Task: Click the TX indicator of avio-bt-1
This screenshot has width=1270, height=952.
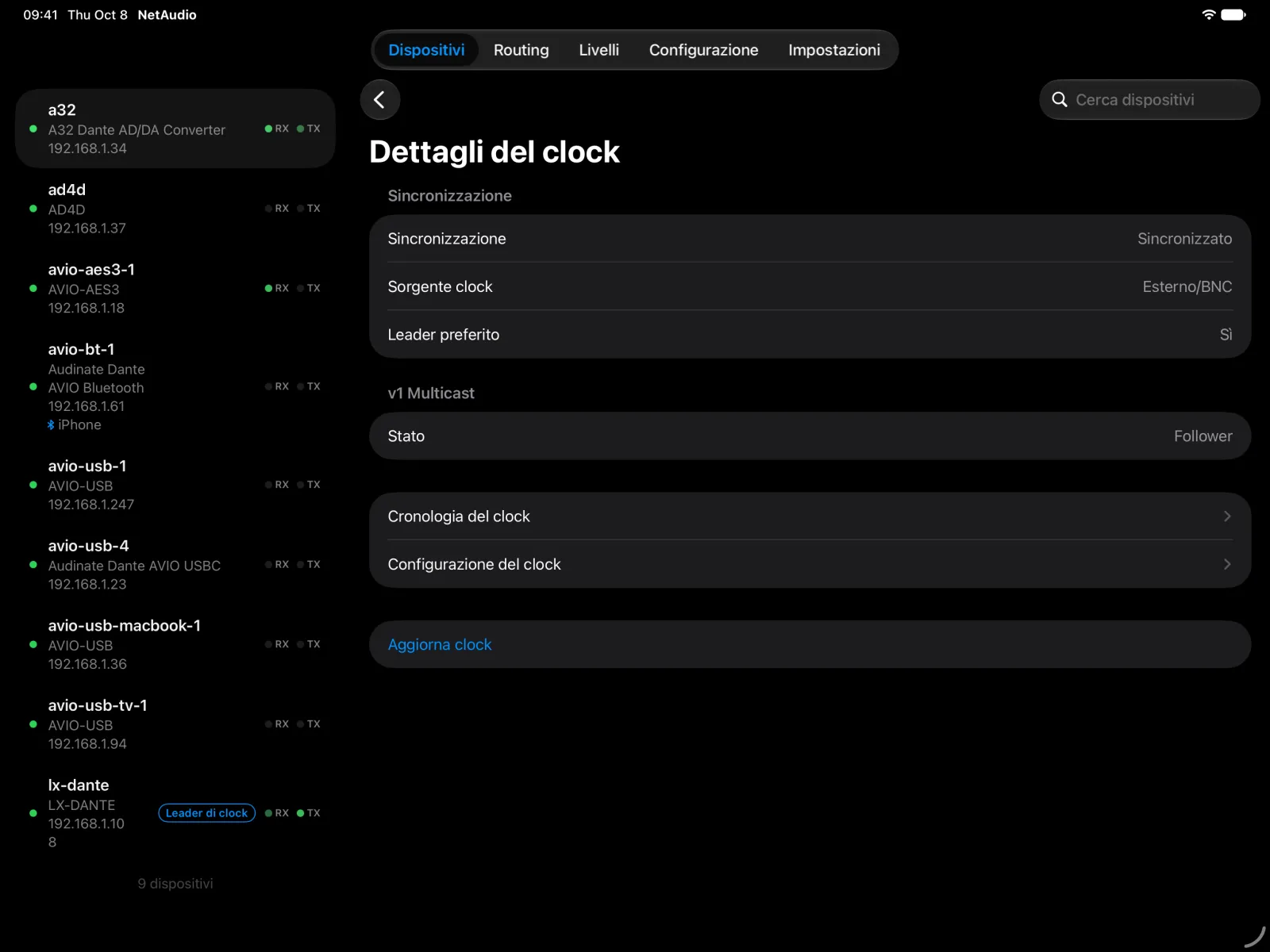Action: 309,386
